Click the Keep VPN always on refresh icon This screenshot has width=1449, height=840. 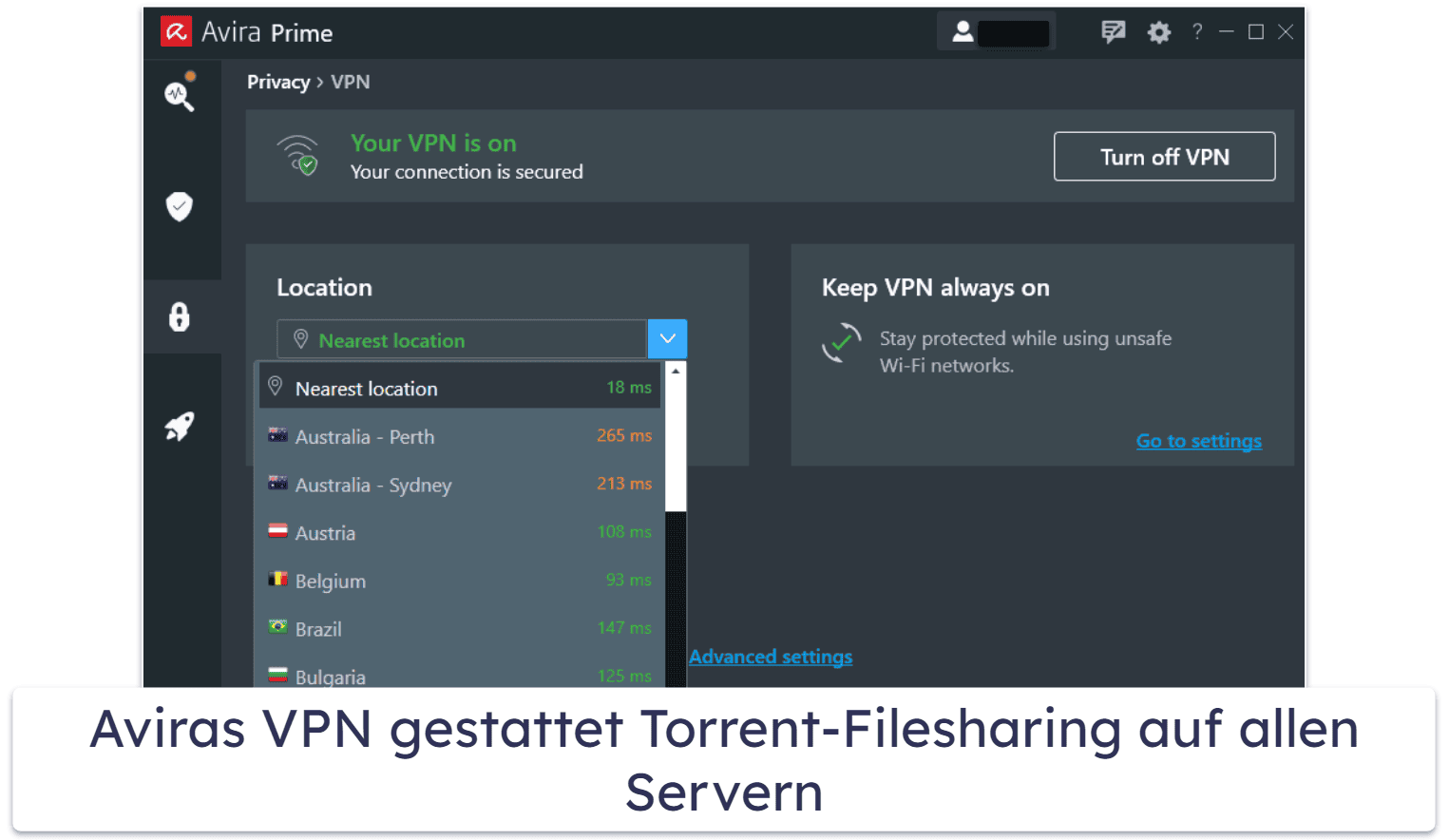(x=842, y=343)
